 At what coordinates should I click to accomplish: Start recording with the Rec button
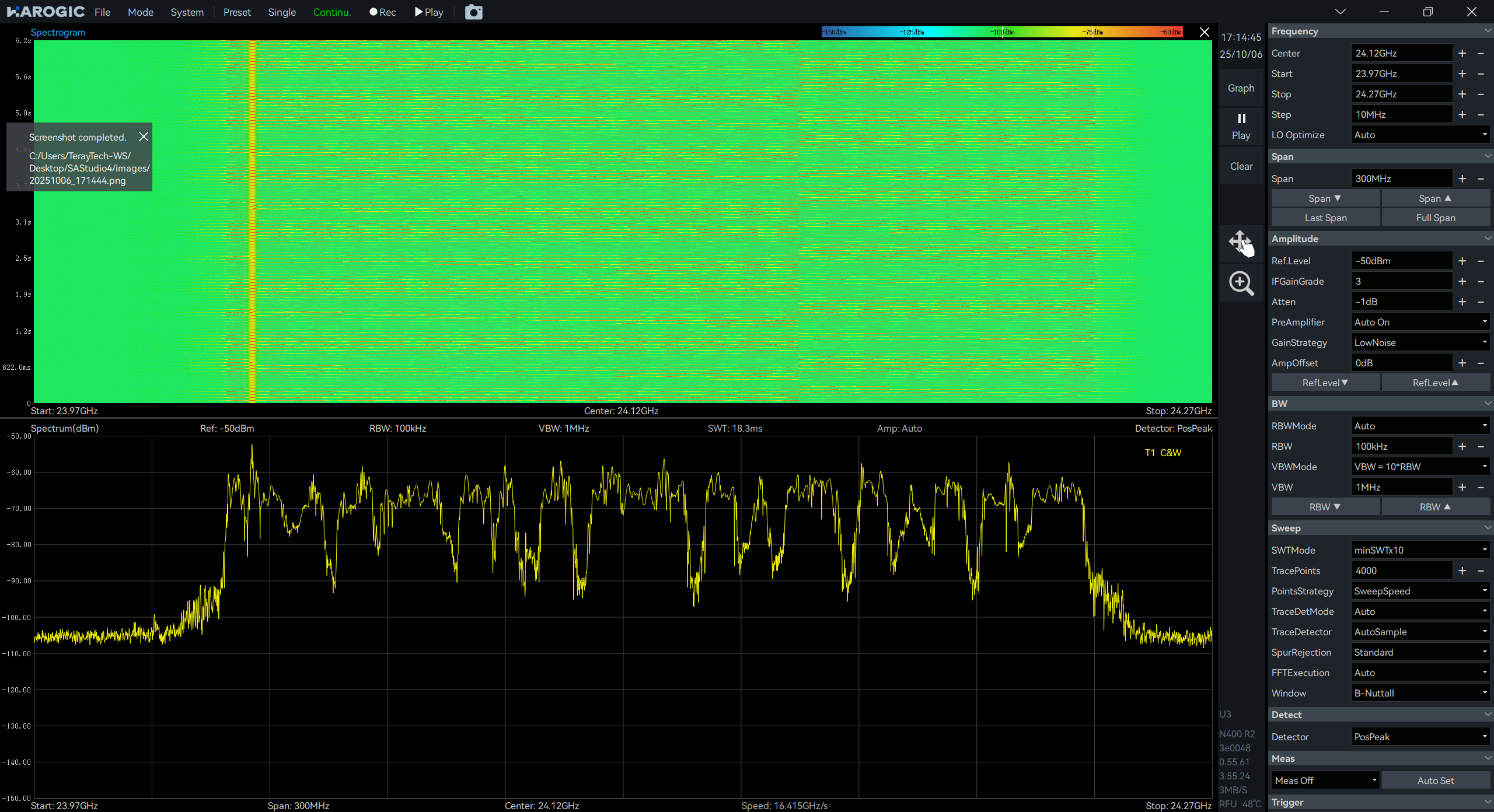(x=382, y=12)
